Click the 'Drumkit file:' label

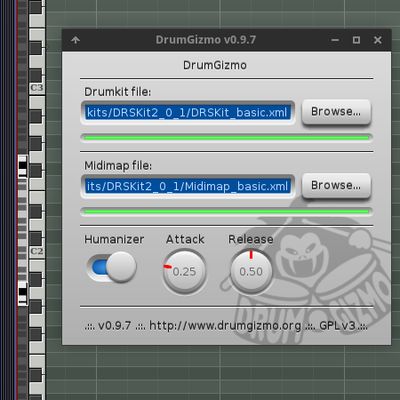click(118, 92)
